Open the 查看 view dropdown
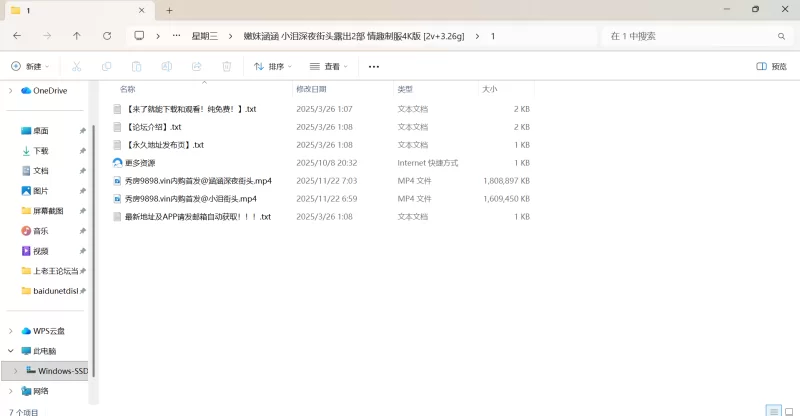800x416 pixels. pos(329,67)
